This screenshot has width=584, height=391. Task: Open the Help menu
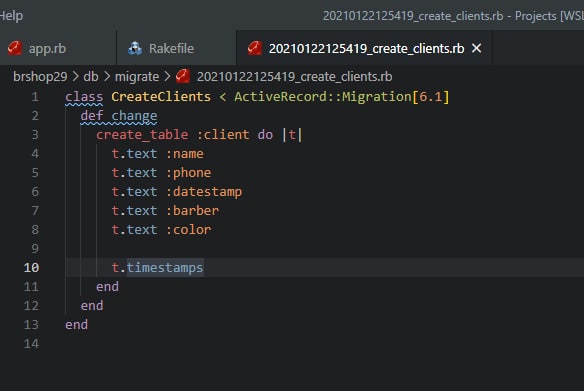(11, 16)
